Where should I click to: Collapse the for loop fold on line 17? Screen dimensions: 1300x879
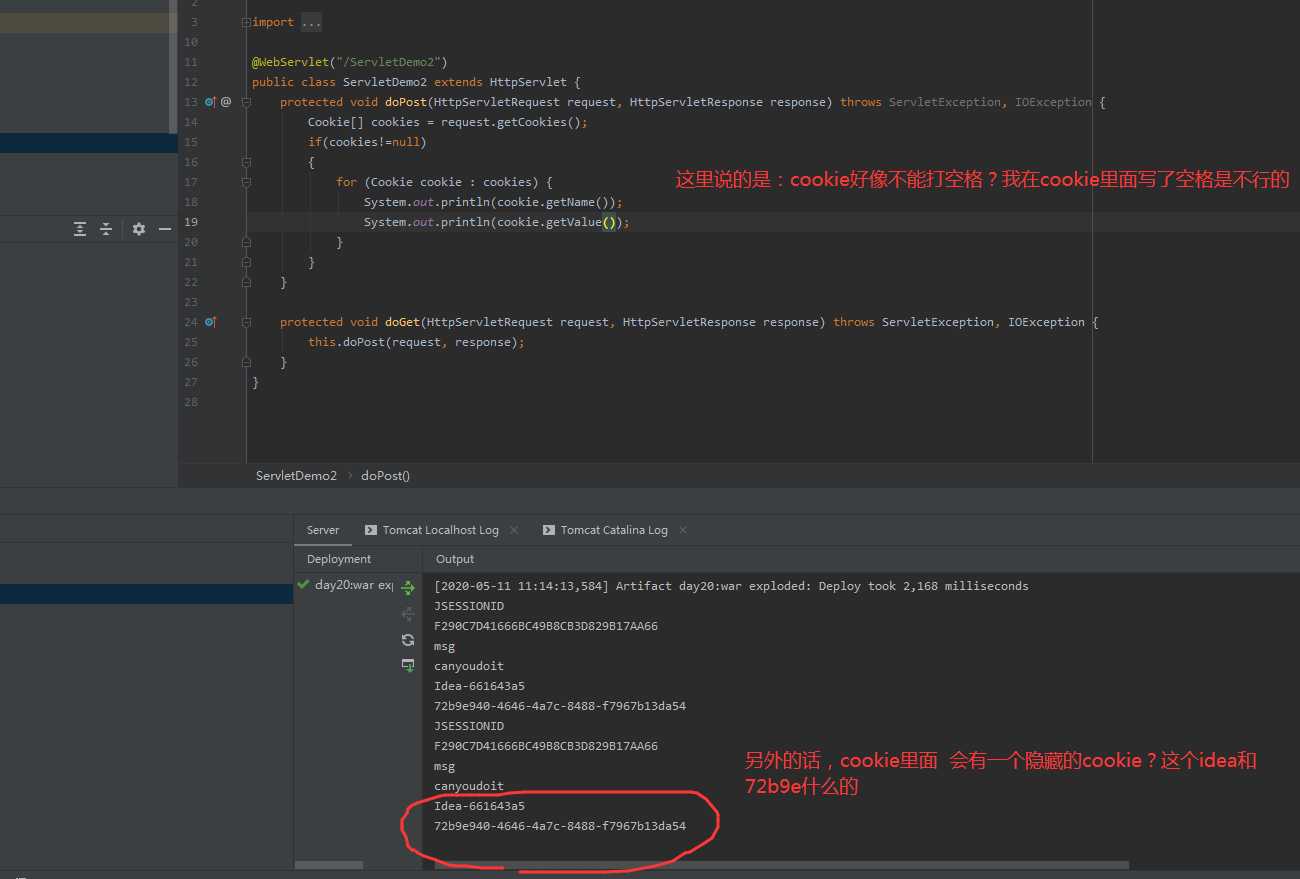246,182
